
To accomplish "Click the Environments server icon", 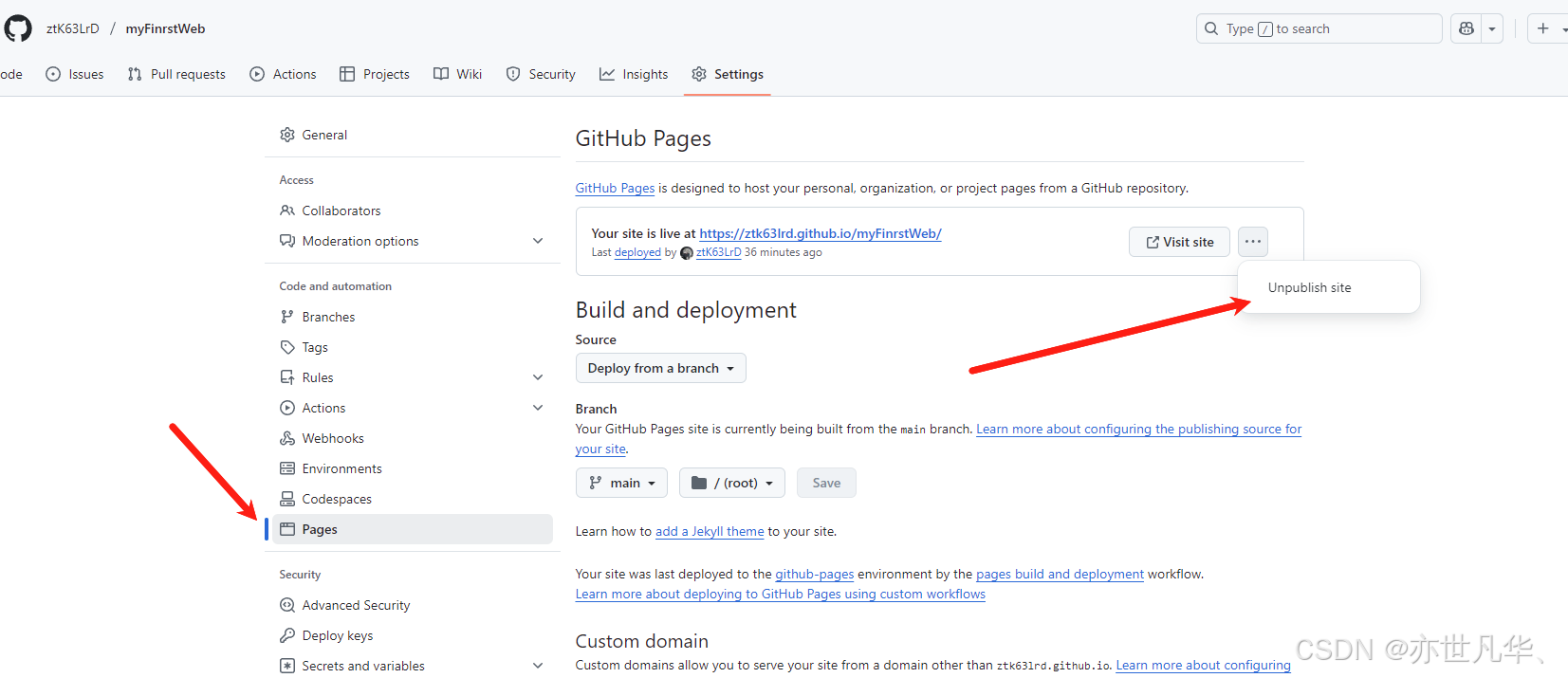I will coord(287,468).
